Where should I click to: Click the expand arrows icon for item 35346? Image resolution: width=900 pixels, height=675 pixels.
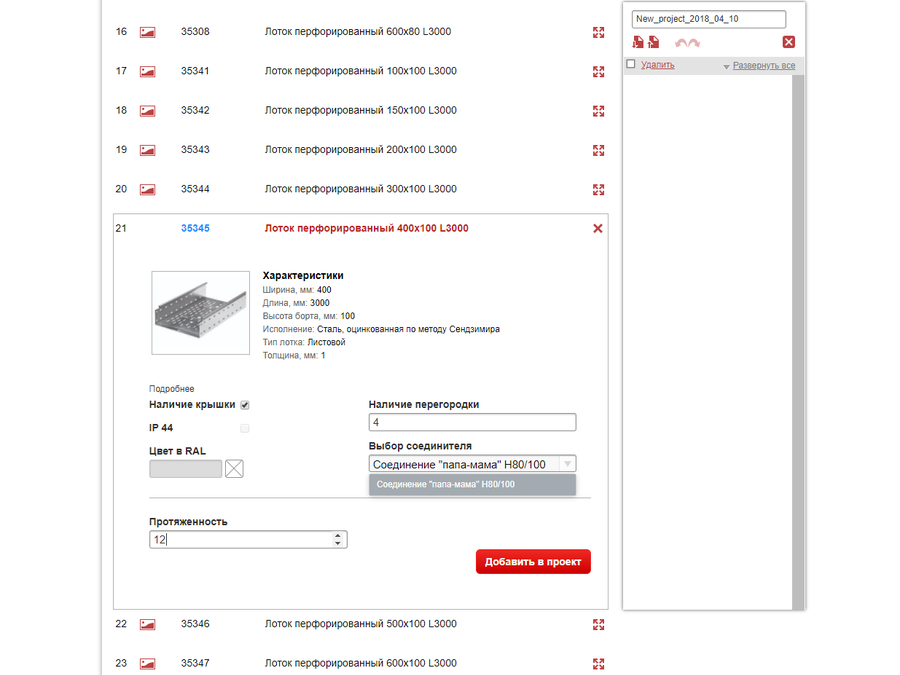(598, 624)
